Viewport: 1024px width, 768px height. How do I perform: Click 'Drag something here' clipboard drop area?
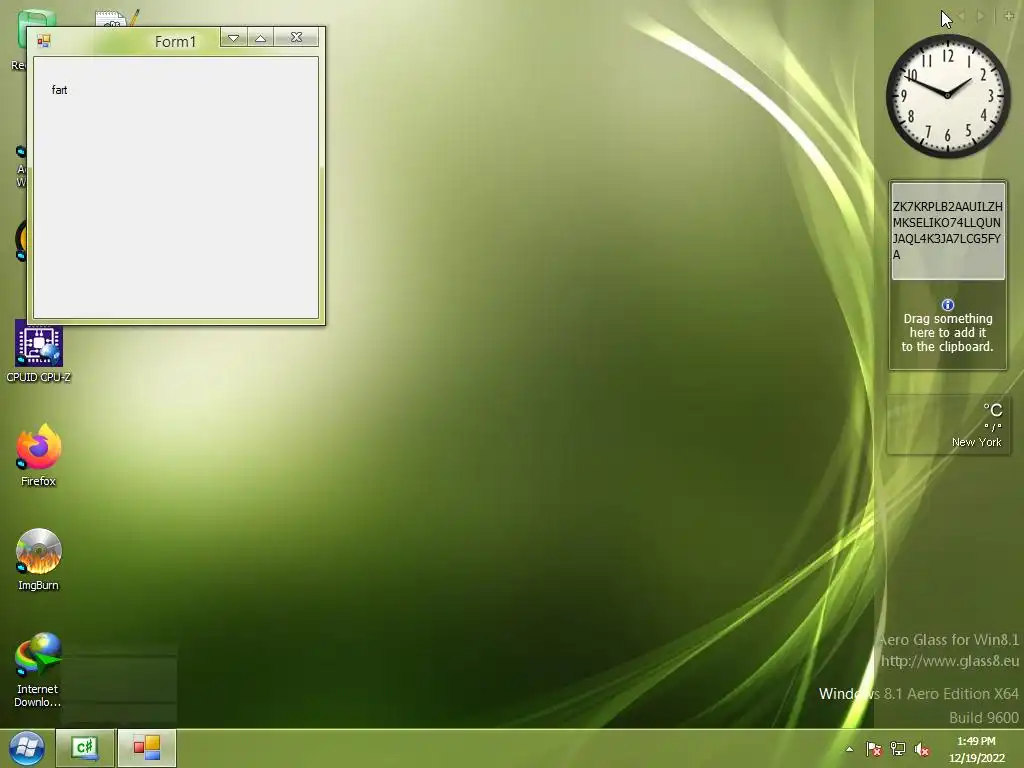click(948, 333)
